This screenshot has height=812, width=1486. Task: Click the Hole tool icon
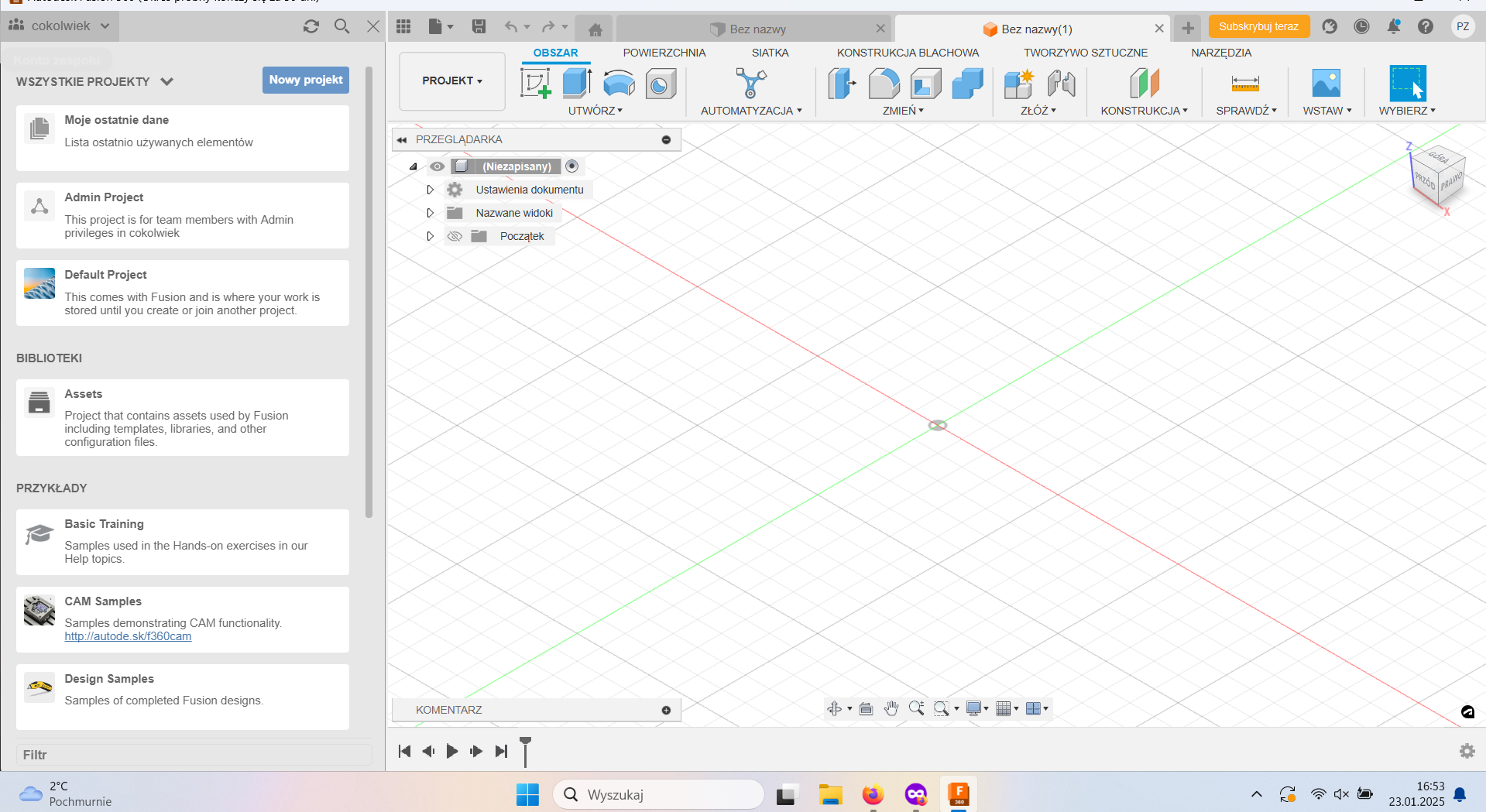(x=661, y=84)
